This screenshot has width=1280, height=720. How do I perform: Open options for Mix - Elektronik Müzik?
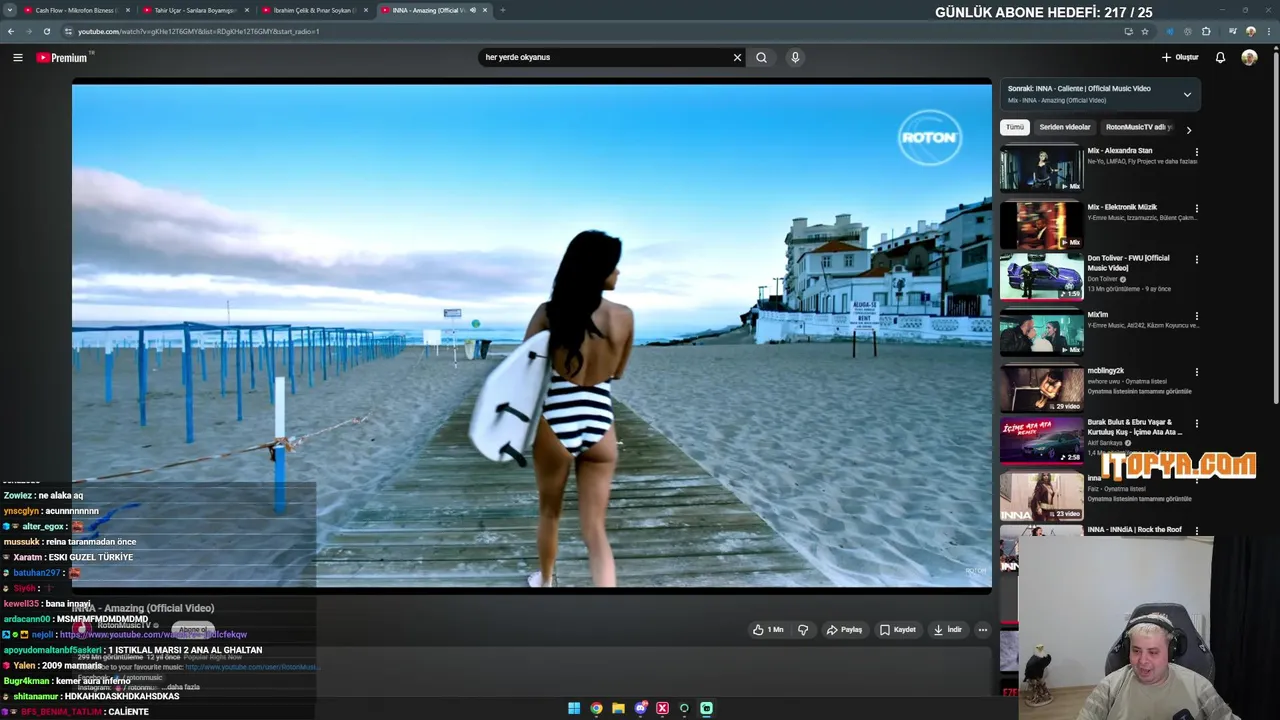1196,209
